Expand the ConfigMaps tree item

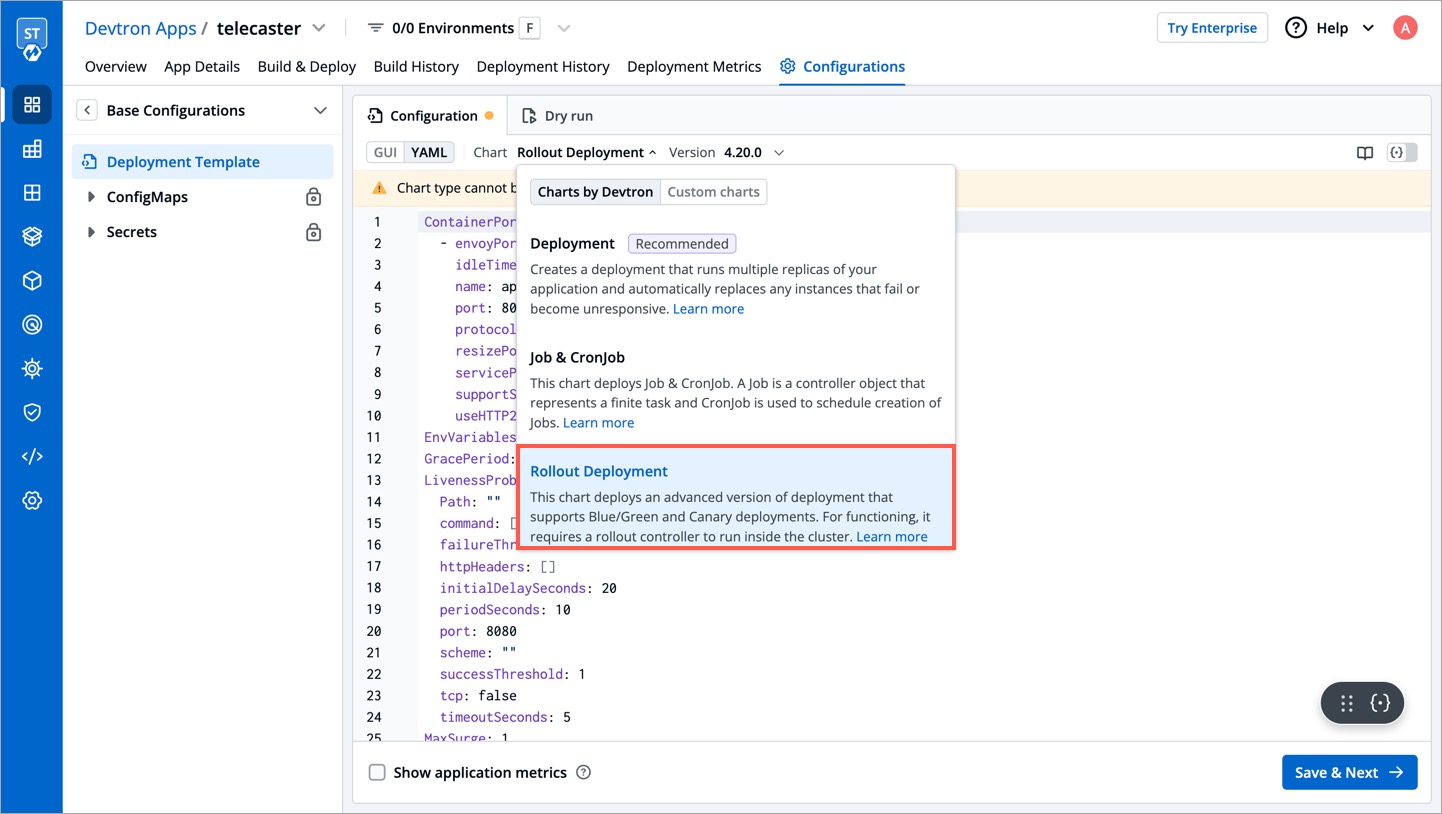pos(91,197)
